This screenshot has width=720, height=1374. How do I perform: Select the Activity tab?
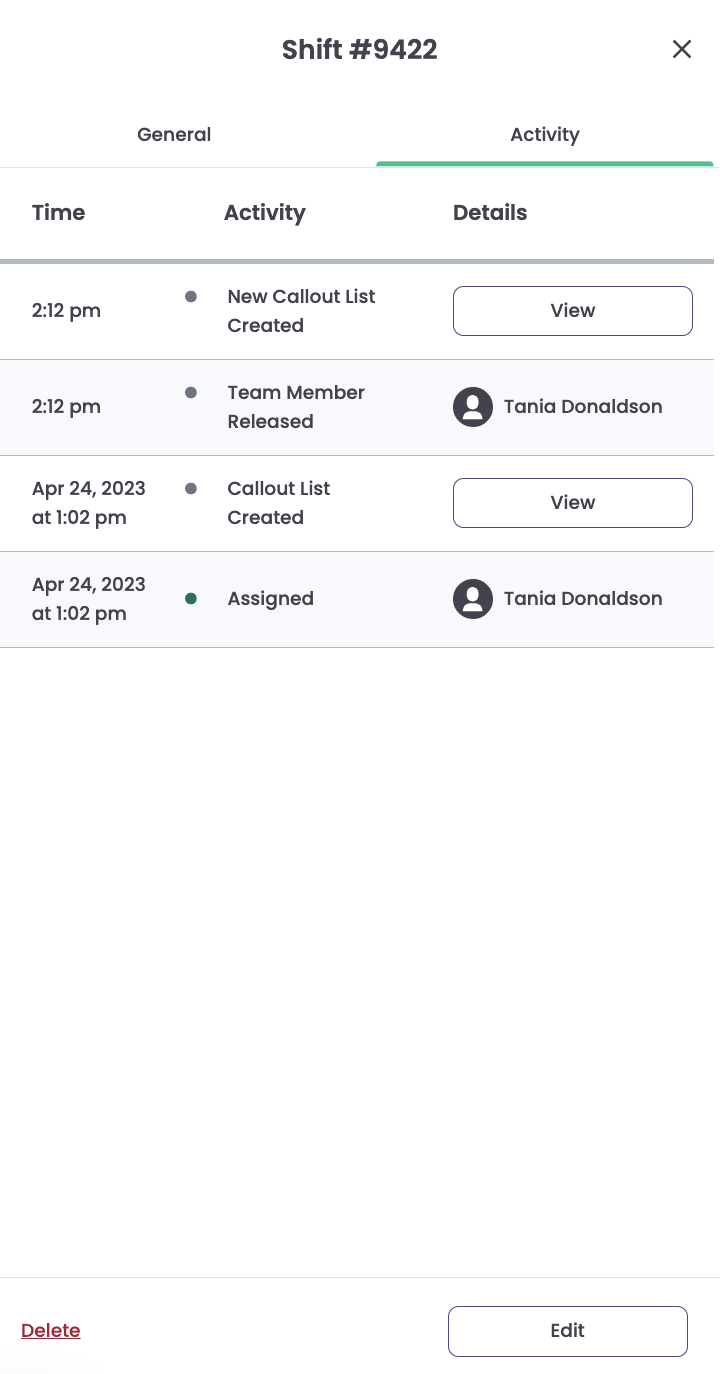[545, 134]
